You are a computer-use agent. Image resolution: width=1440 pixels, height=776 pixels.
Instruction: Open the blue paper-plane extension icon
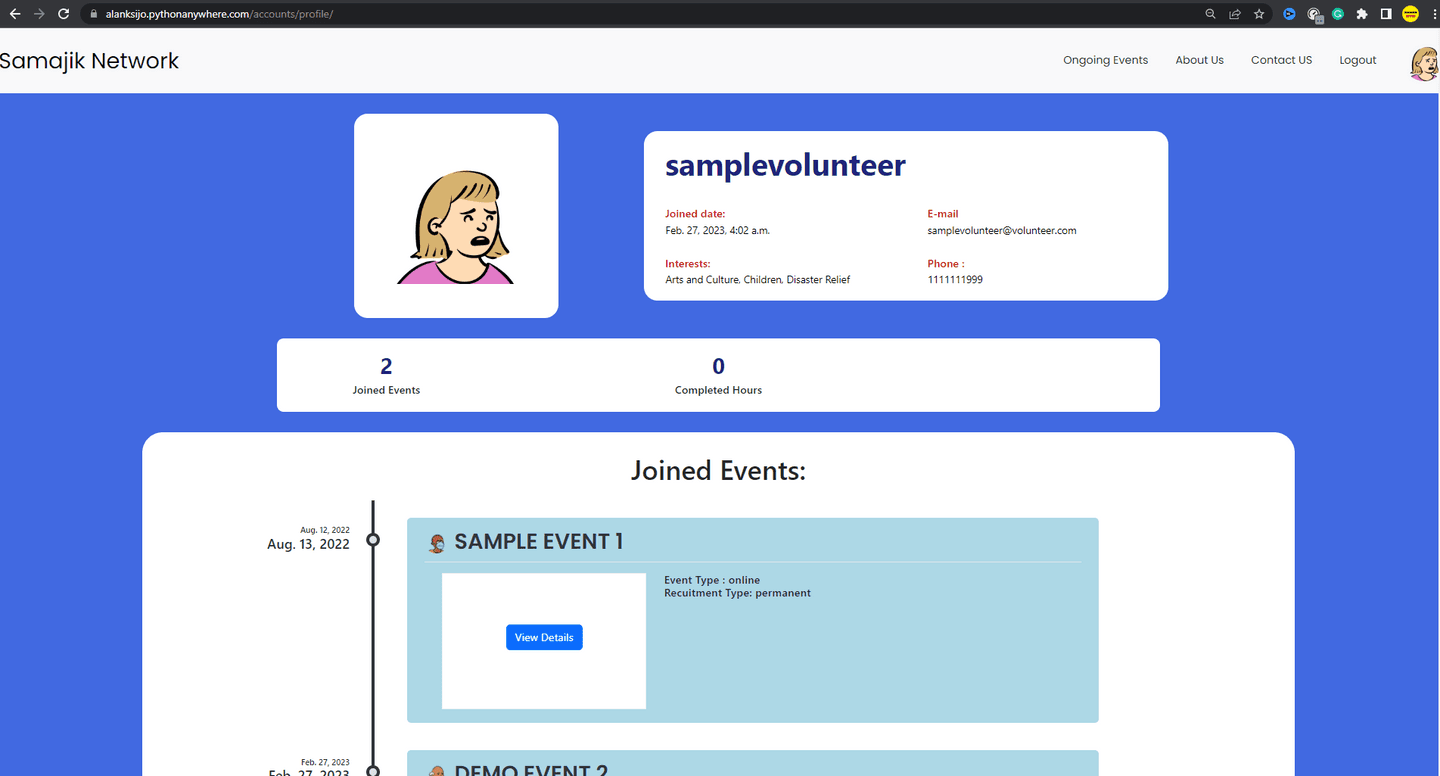tap(1290, 14)
